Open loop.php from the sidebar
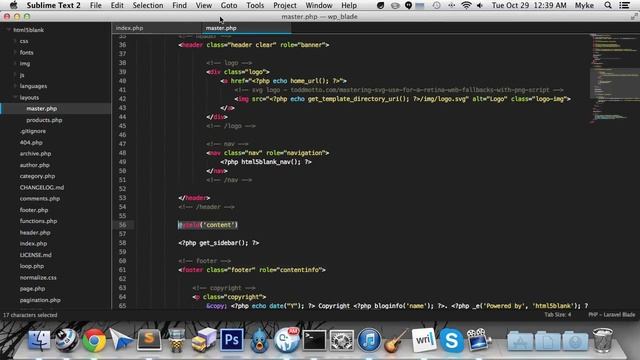This screenshot has width=640, height=360. click(x=32, y=266)
